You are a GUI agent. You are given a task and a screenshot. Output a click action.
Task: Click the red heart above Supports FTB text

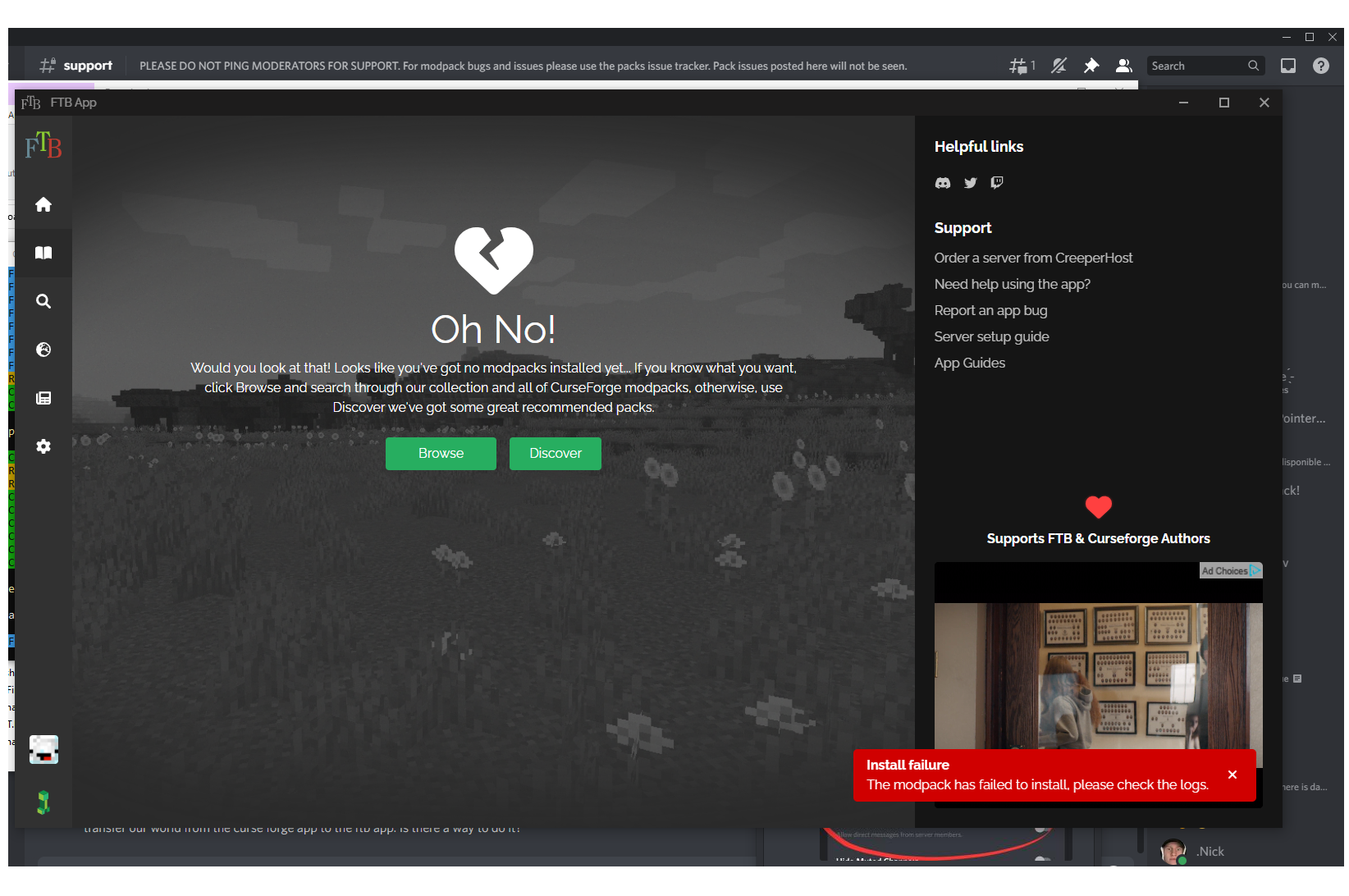tap(1099, 507)
